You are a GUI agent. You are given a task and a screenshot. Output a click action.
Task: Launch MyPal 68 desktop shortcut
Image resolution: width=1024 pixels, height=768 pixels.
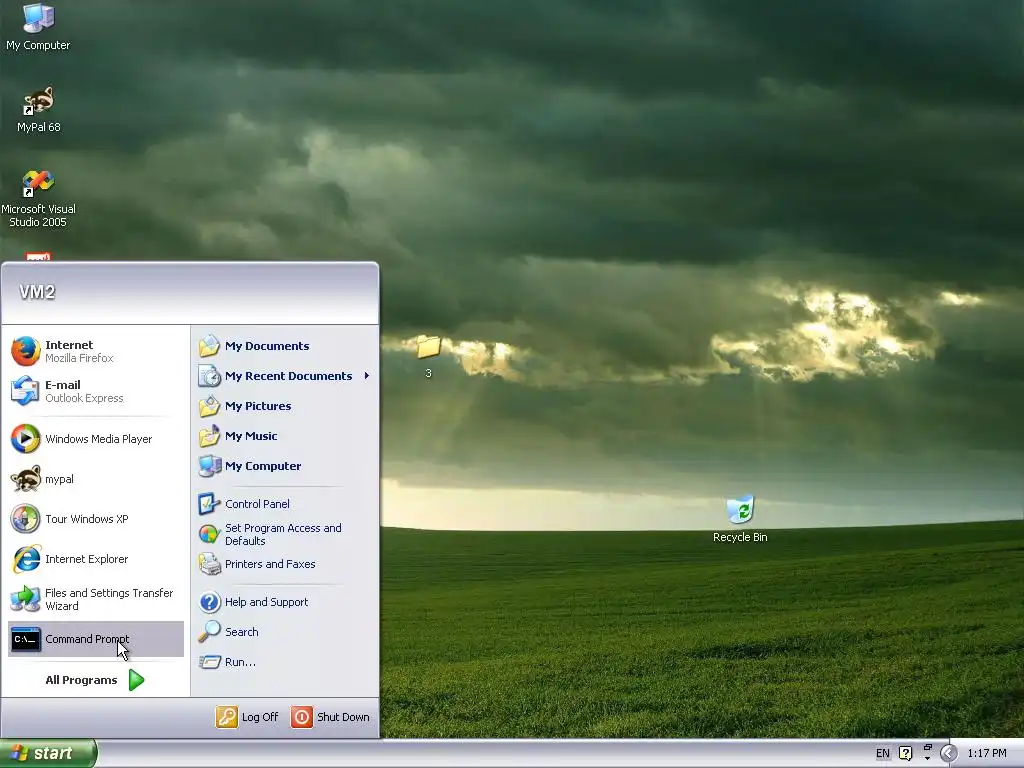coord(39,110)
